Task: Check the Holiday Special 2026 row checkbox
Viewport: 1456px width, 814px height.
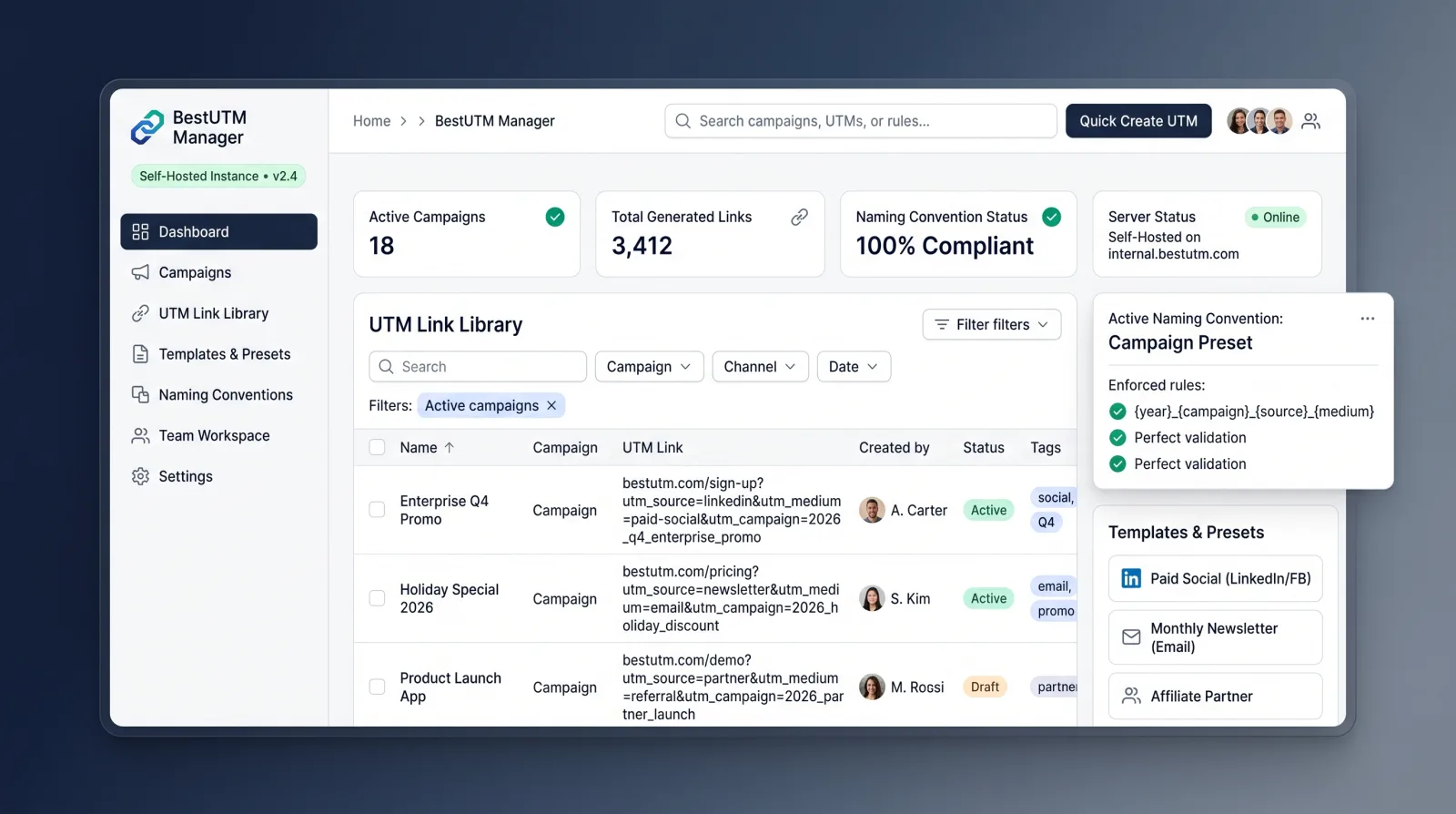Action: point(377,599)
